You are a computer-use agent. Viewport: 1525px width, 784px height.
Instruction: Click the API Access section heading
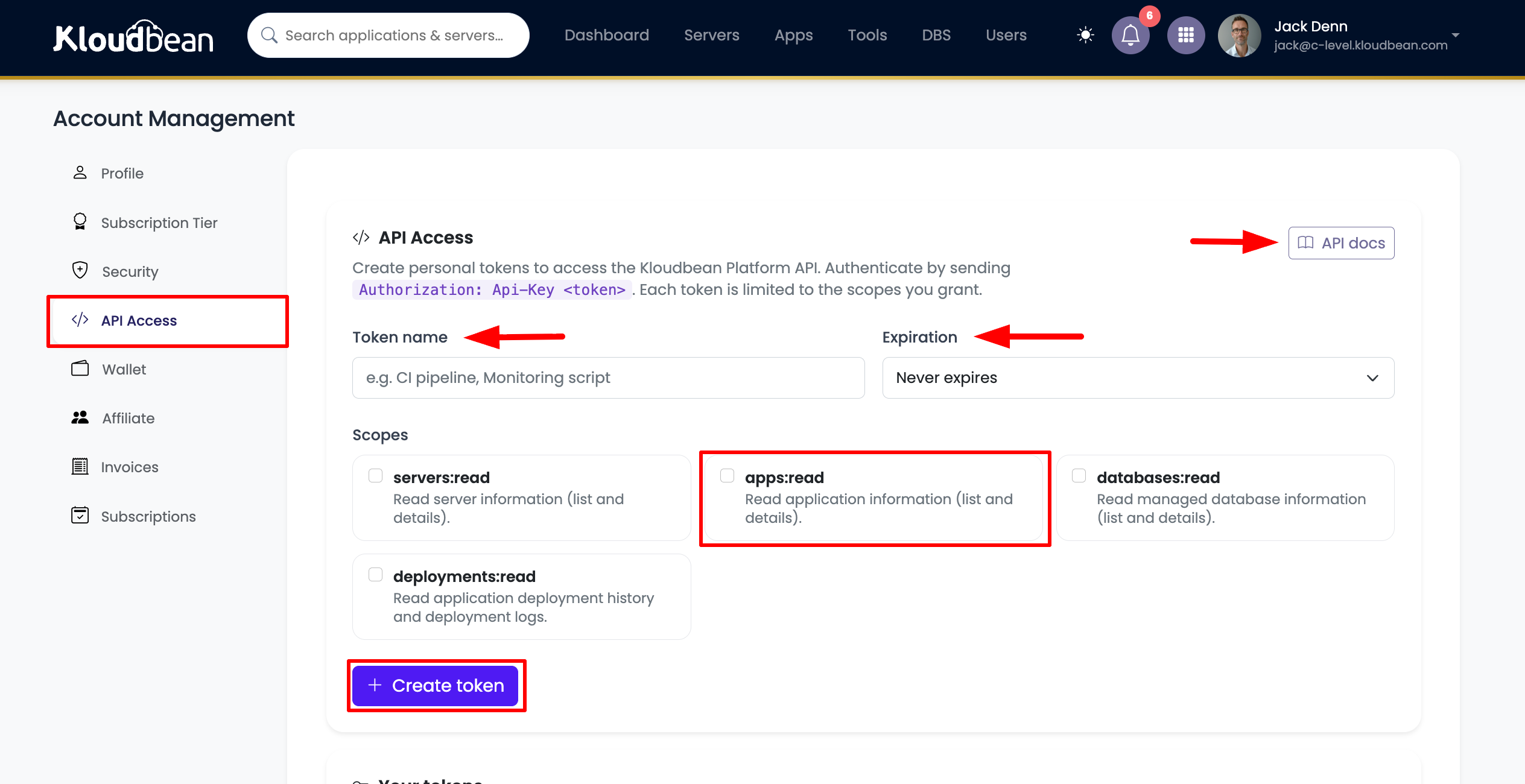click(x=425, y=238)
